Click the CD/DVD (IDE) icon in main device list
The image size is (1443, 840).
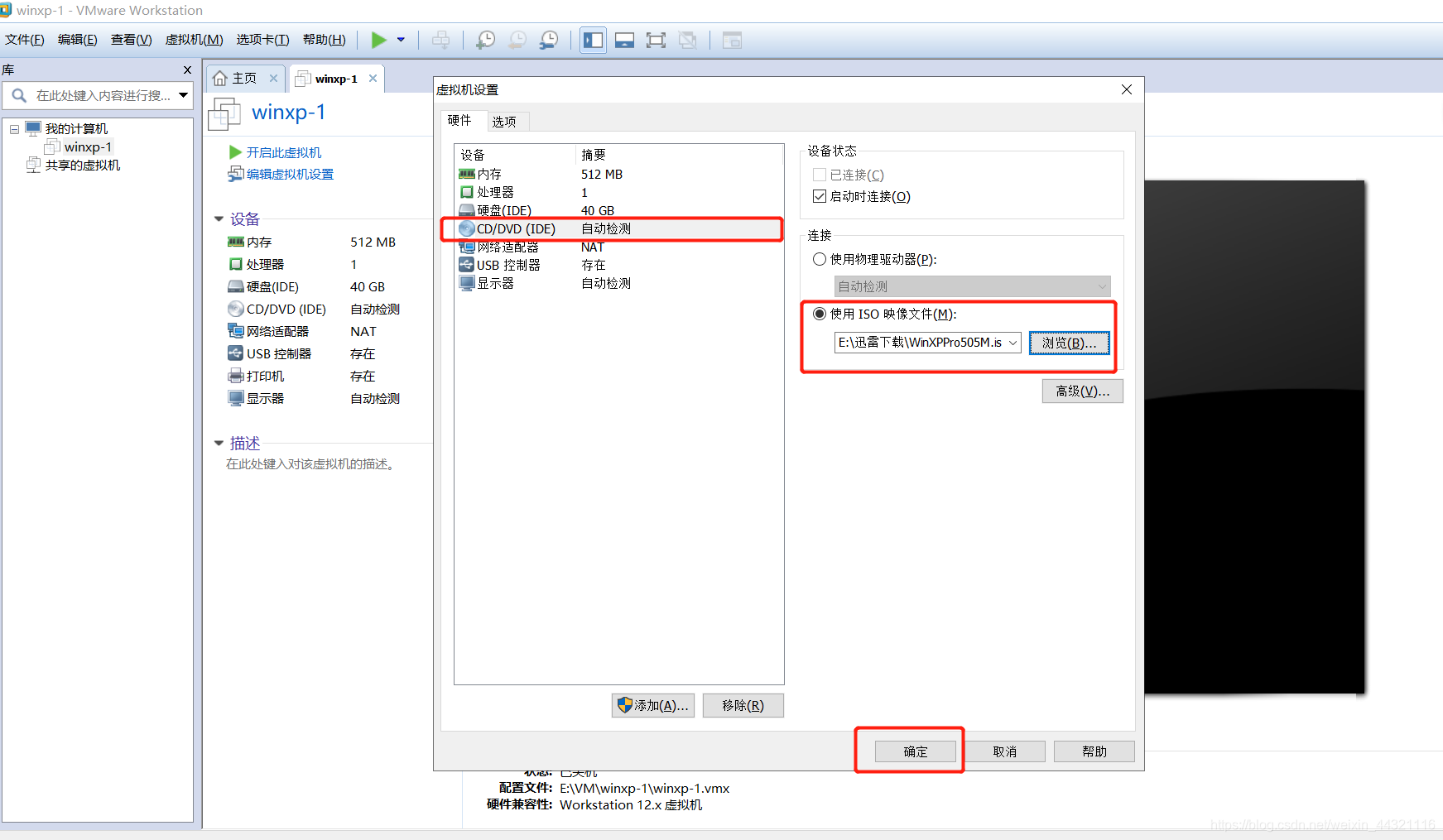point(236,310)
